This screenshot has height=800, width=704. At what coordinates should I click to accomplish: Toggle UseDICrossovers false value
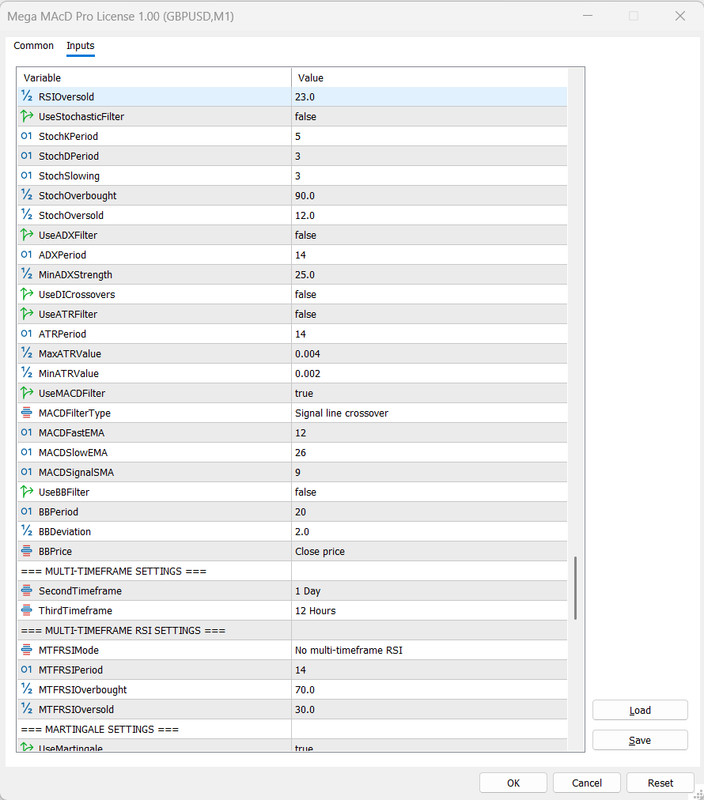coord(429,294)
